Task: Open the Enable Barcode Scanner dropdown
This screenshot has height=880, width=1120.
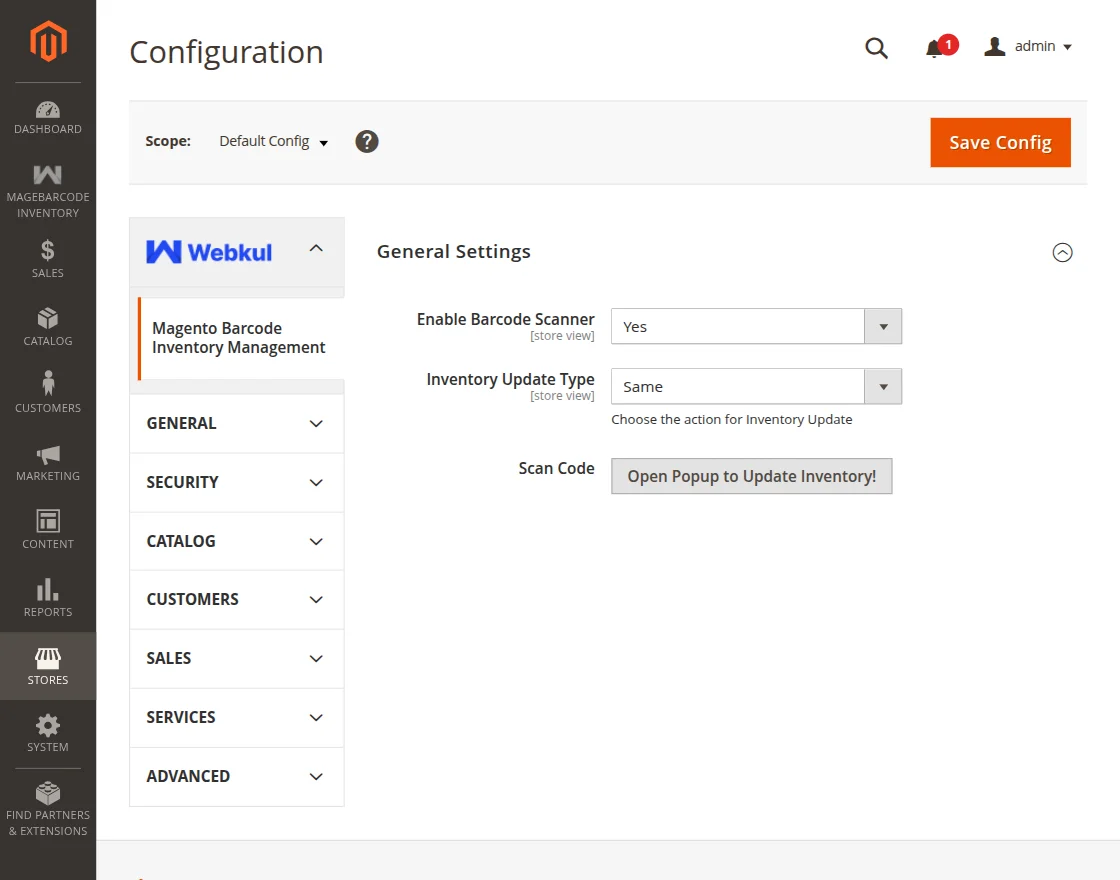Action: click(x=755, y=326)
